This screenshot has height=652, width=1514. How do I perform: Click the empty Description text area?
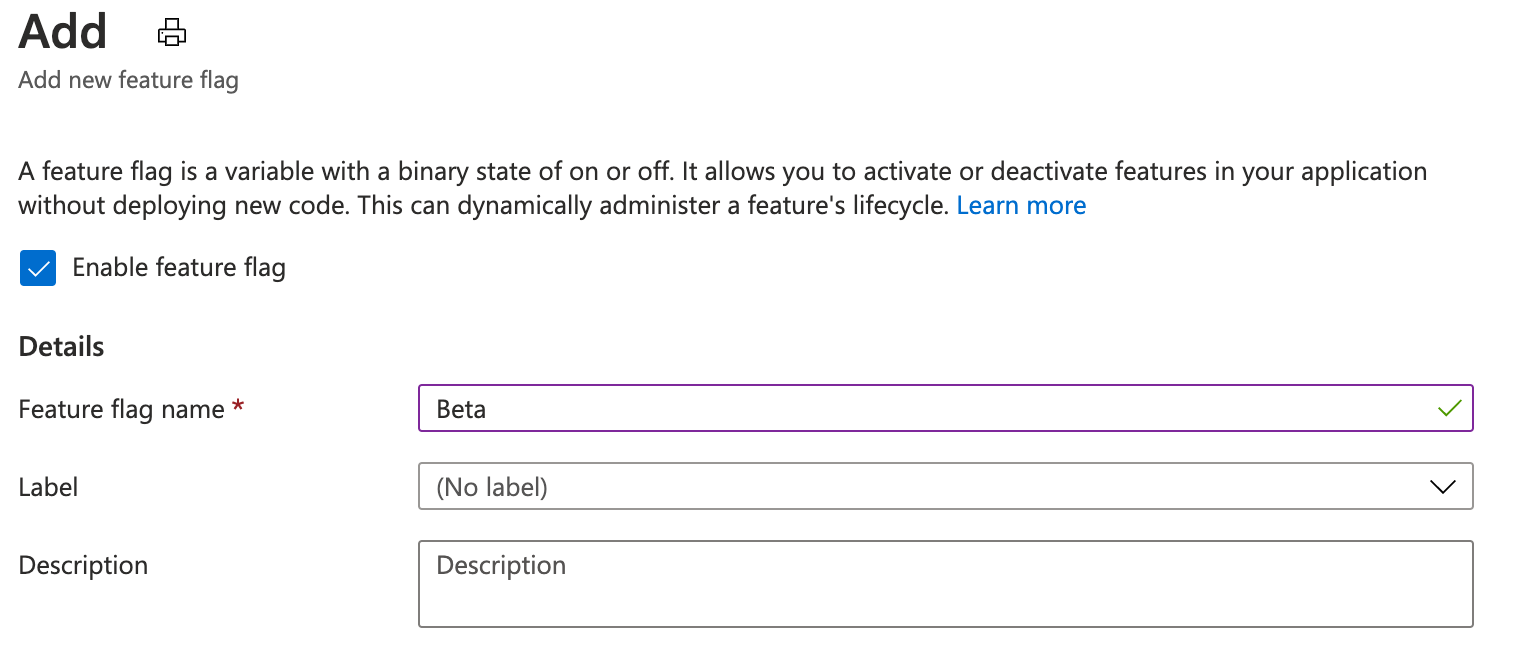tap(945, 584)
